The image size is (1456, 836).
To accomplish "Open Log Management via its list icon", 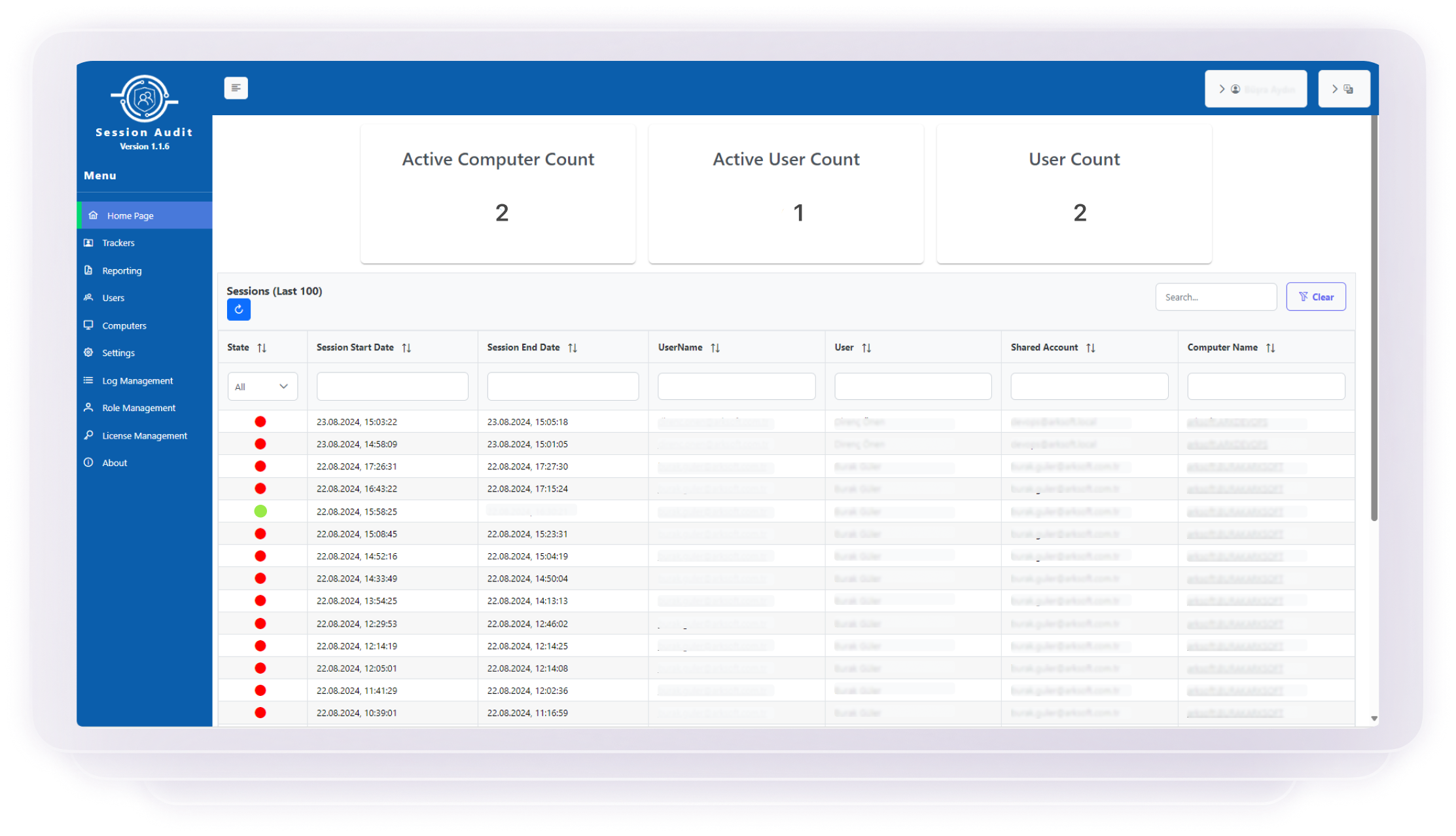I will 89,380.
